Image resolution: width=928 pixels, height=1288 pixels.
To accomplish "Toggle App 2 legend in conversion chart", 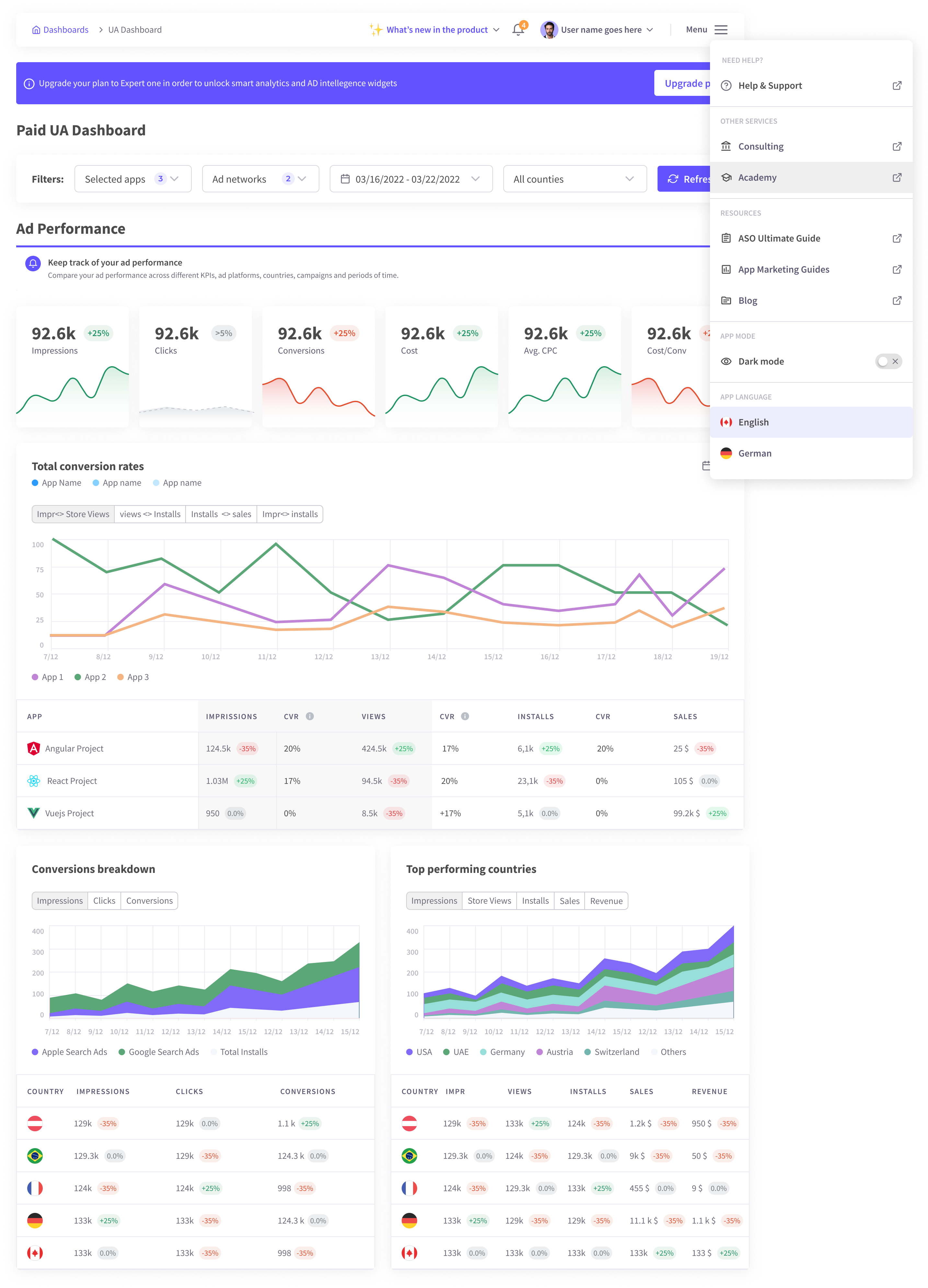I will tap(90, 677).
